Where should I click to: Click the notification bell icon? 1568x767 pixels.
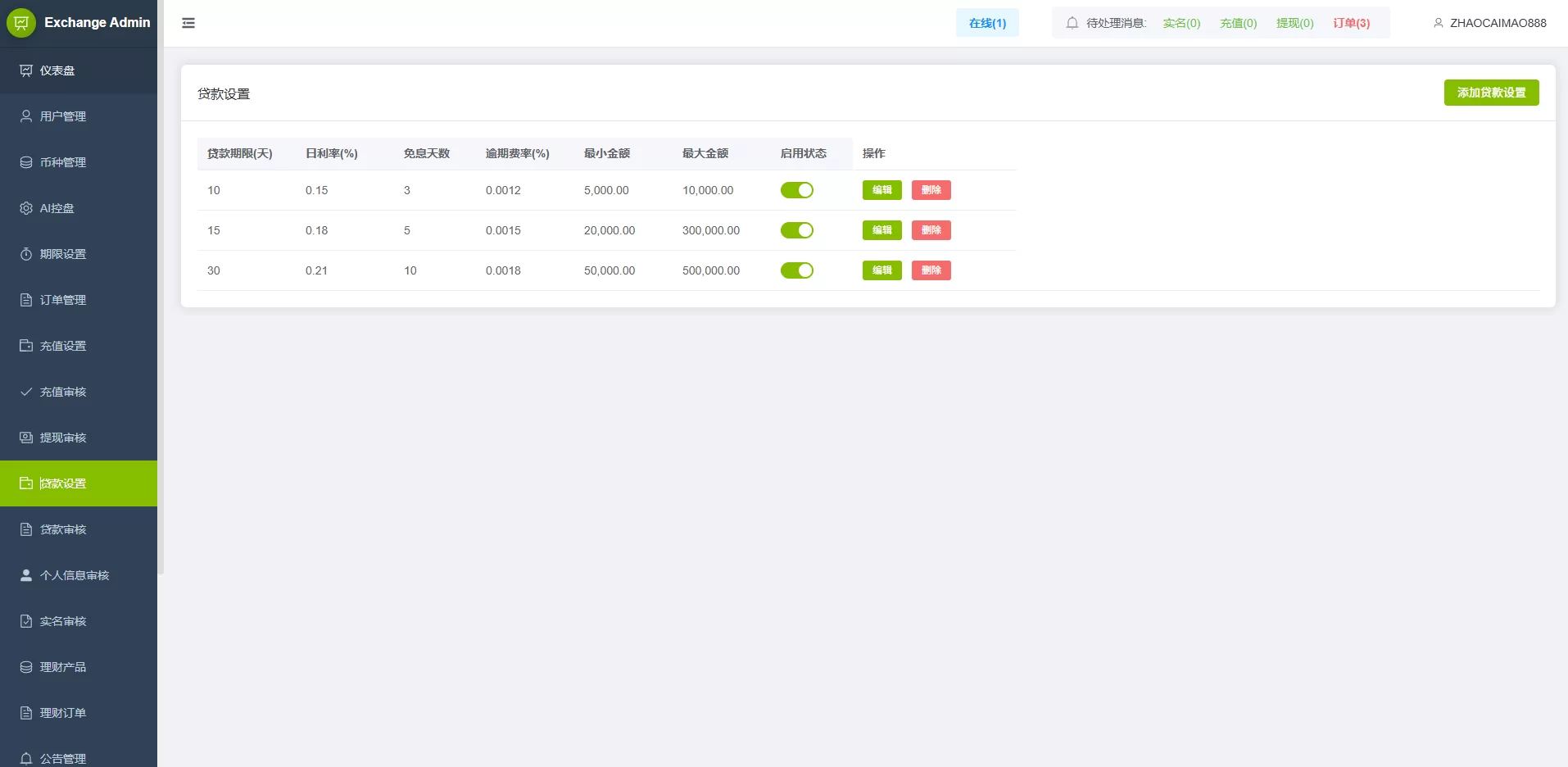click(x=1072, y=23)
